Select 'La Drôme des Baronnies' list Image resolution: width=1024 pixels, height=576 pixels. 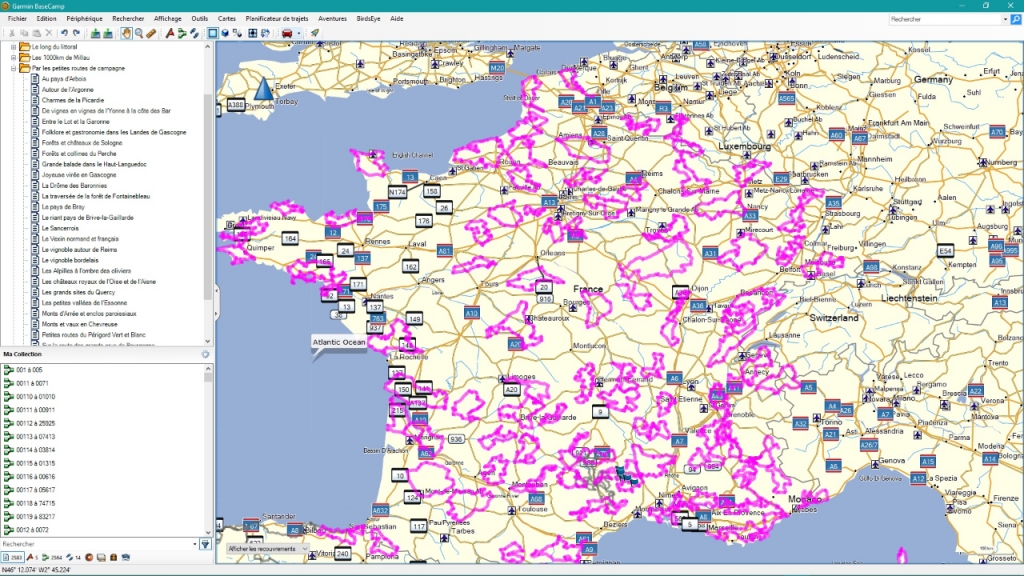coord(74,185)
